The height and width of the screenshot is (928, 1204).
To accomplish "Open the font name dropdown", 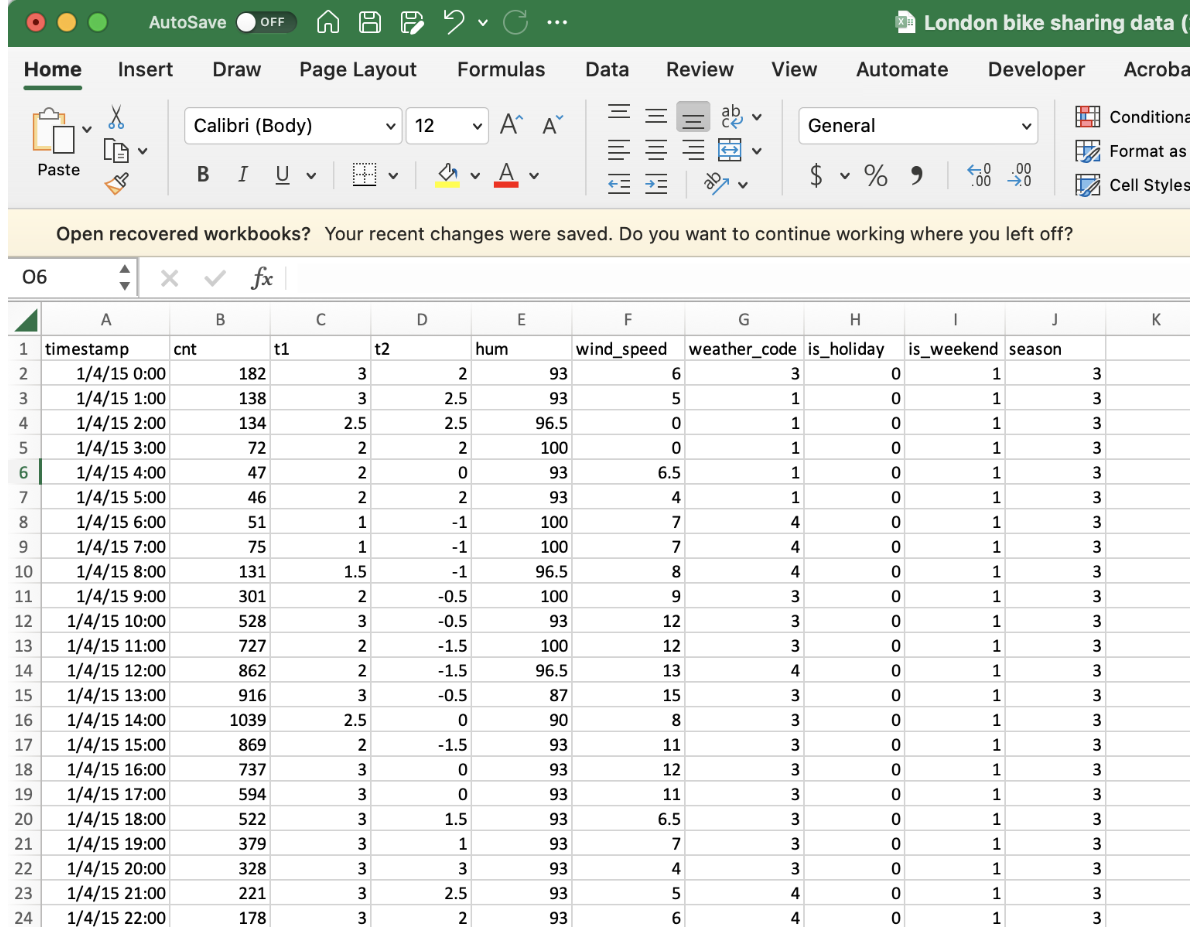I will pyautogui.click(x=391, y=126).
